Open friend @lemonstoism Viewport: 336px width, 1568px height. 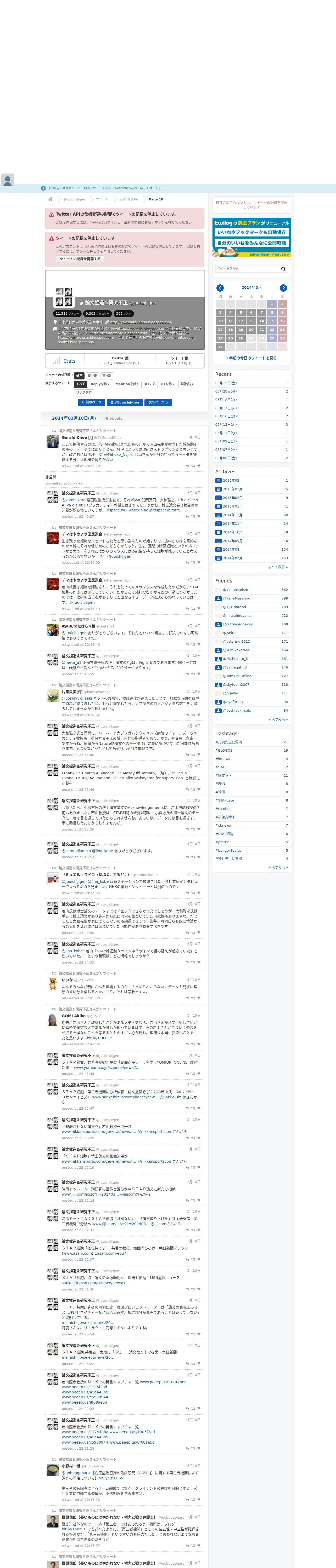(235, 590)
